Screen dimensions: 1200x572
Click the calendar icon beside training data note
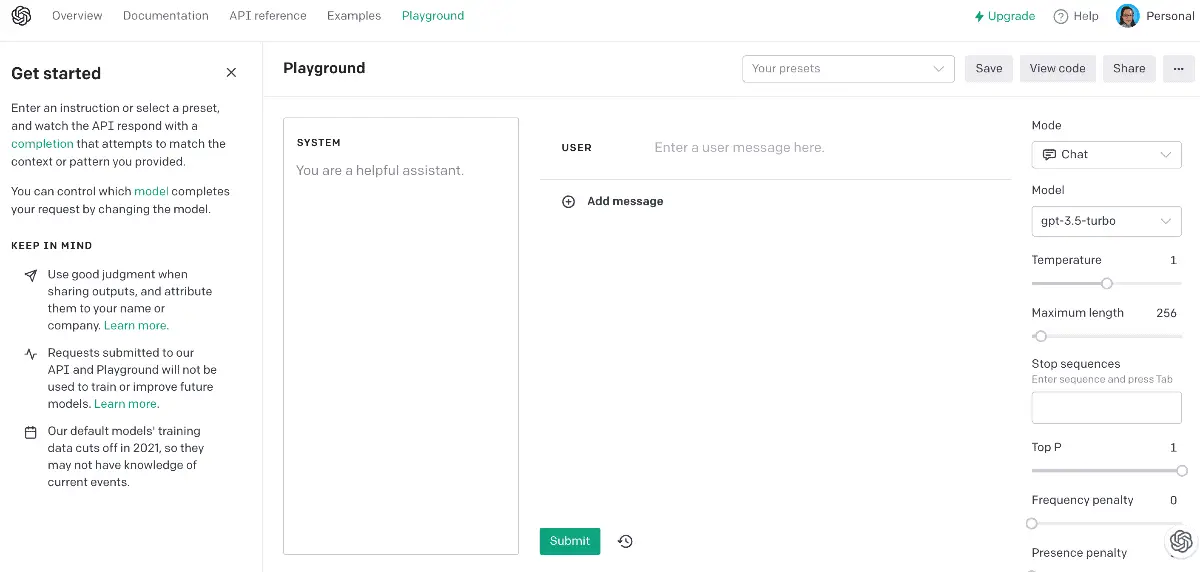click(31, 432)
